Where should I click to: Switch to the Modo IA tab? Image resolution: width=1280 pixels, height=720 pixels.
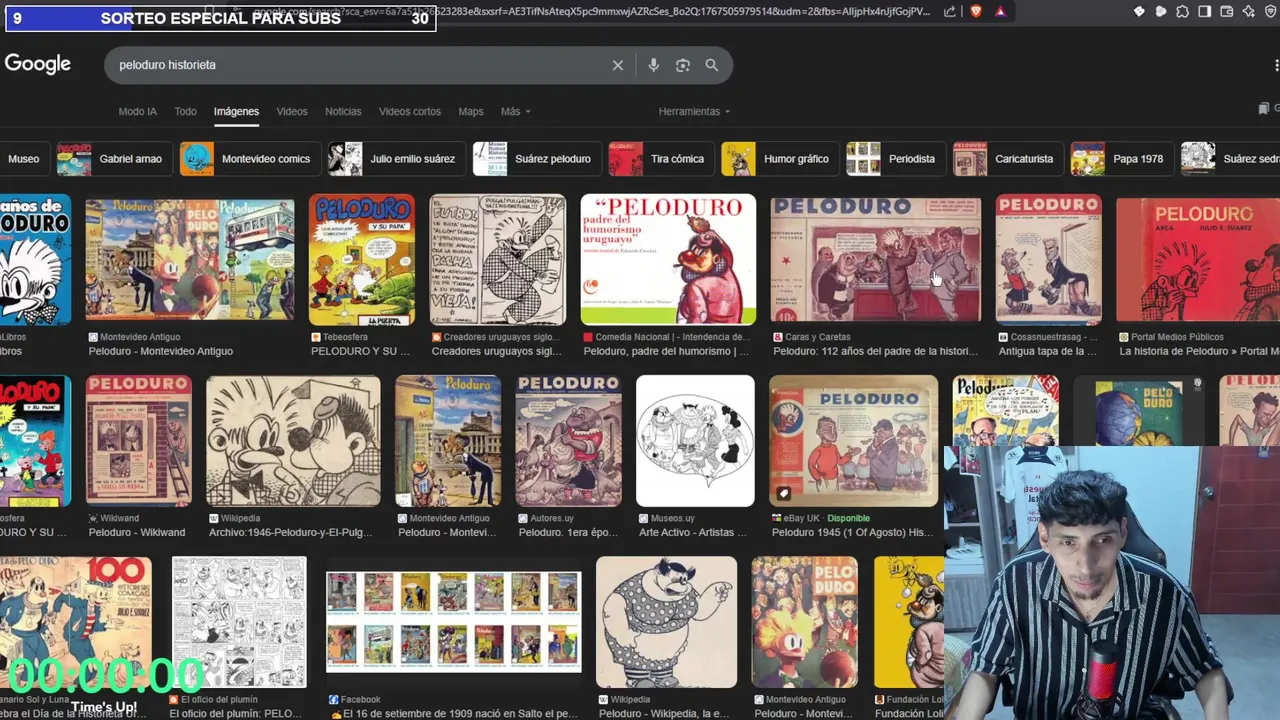[x=138, y=111]
